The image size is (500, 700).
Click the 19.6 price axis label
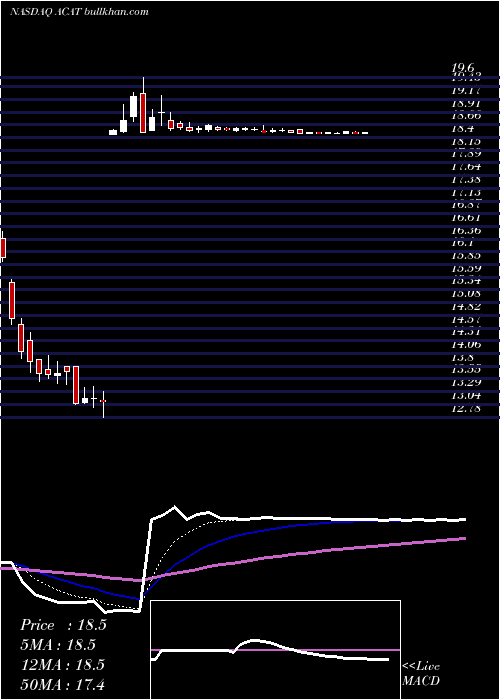(x=462, y=68)
